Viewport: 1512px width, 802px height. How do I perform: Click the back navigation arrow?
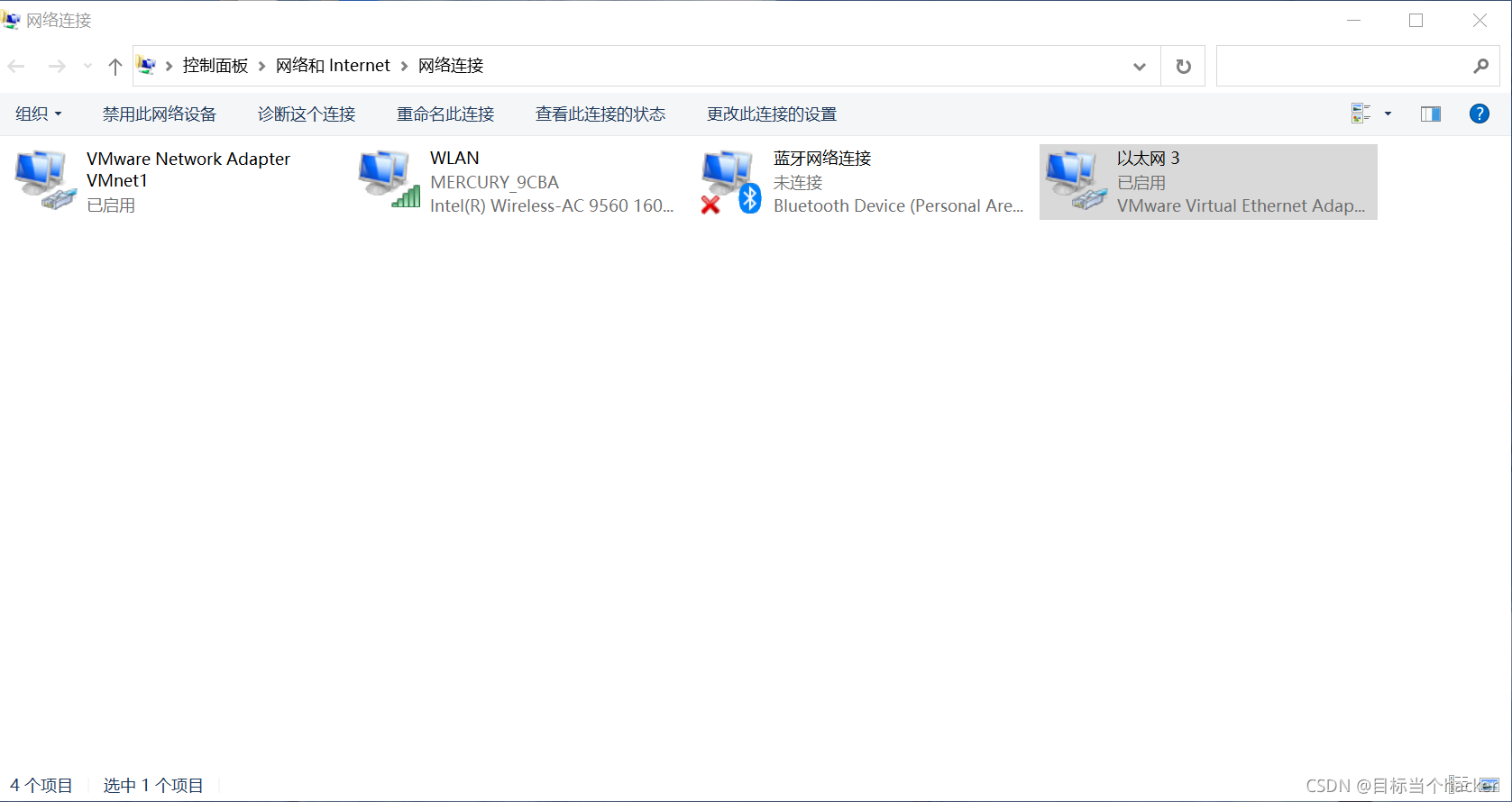16,66
